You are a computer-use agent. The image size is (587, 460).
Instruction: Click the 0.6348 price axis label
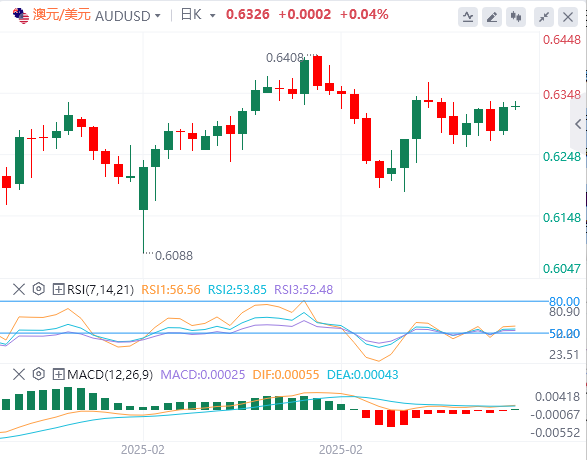click(x=562, y=95)
